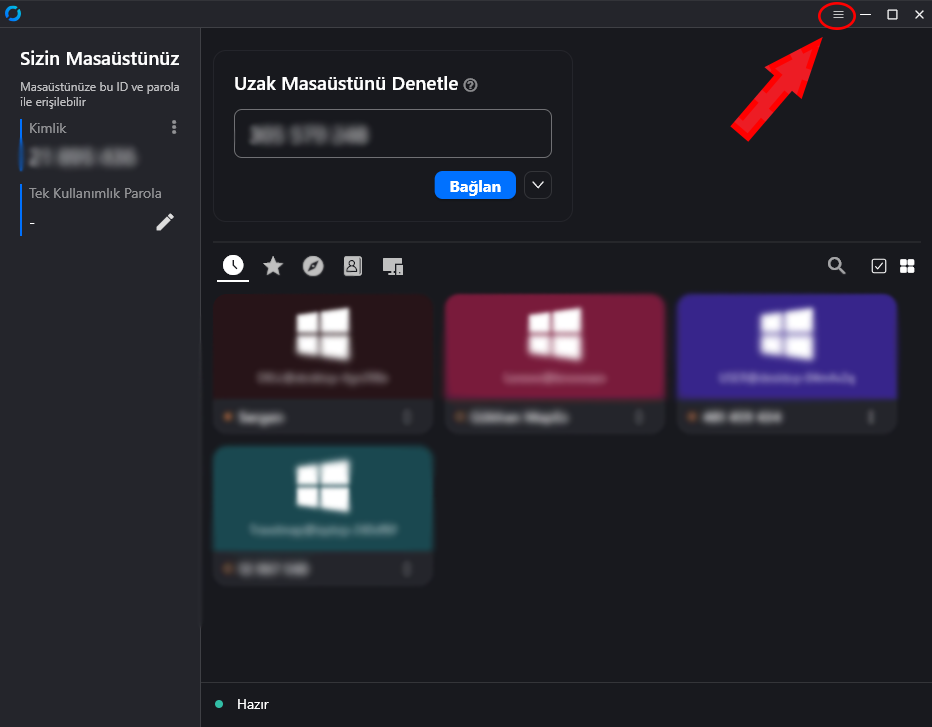This screenshot has height=727, width=932.
Task: Click the Tek Kullanımlık Parola label
Action: pyautogui.click(x=95, y=193)
